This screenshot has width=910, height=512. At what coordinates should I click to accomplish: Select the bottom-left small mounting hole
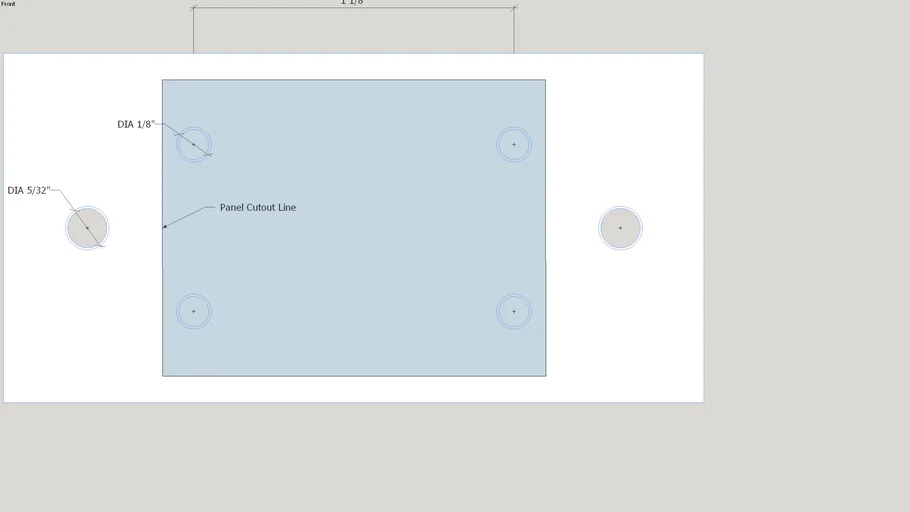194,311
